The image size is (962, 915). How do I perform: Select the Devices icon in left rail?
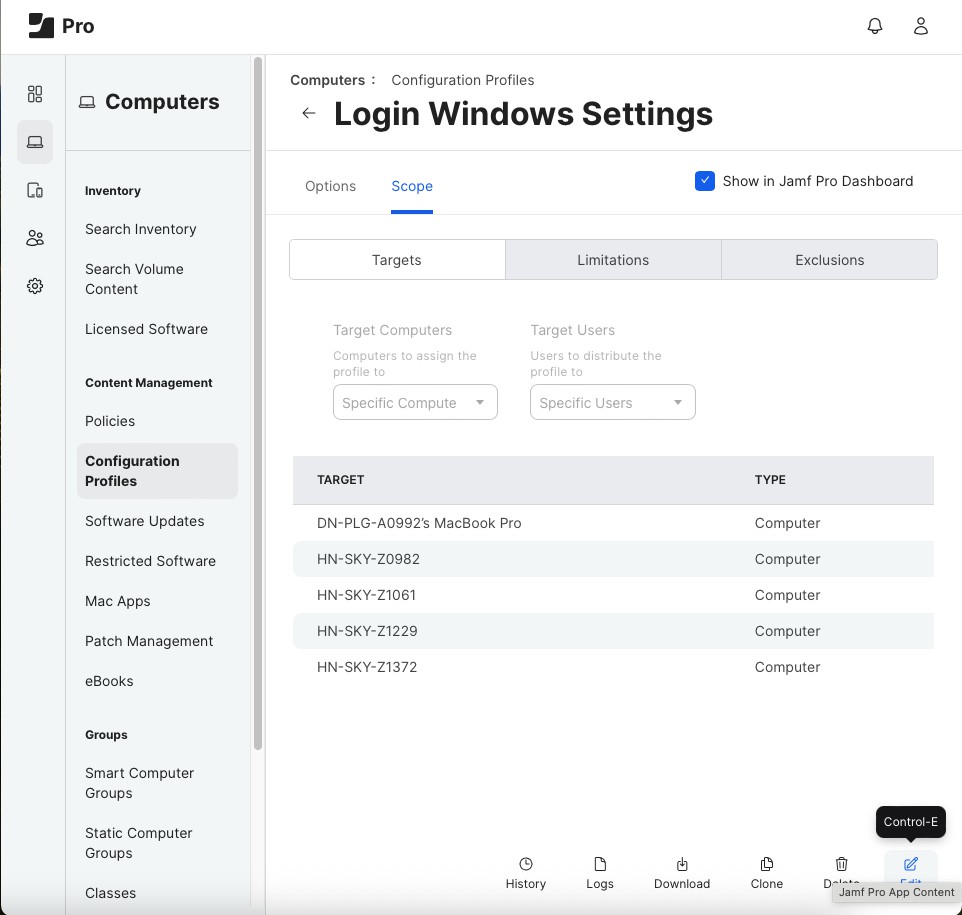pyautogui.click(x=35, y=190)
